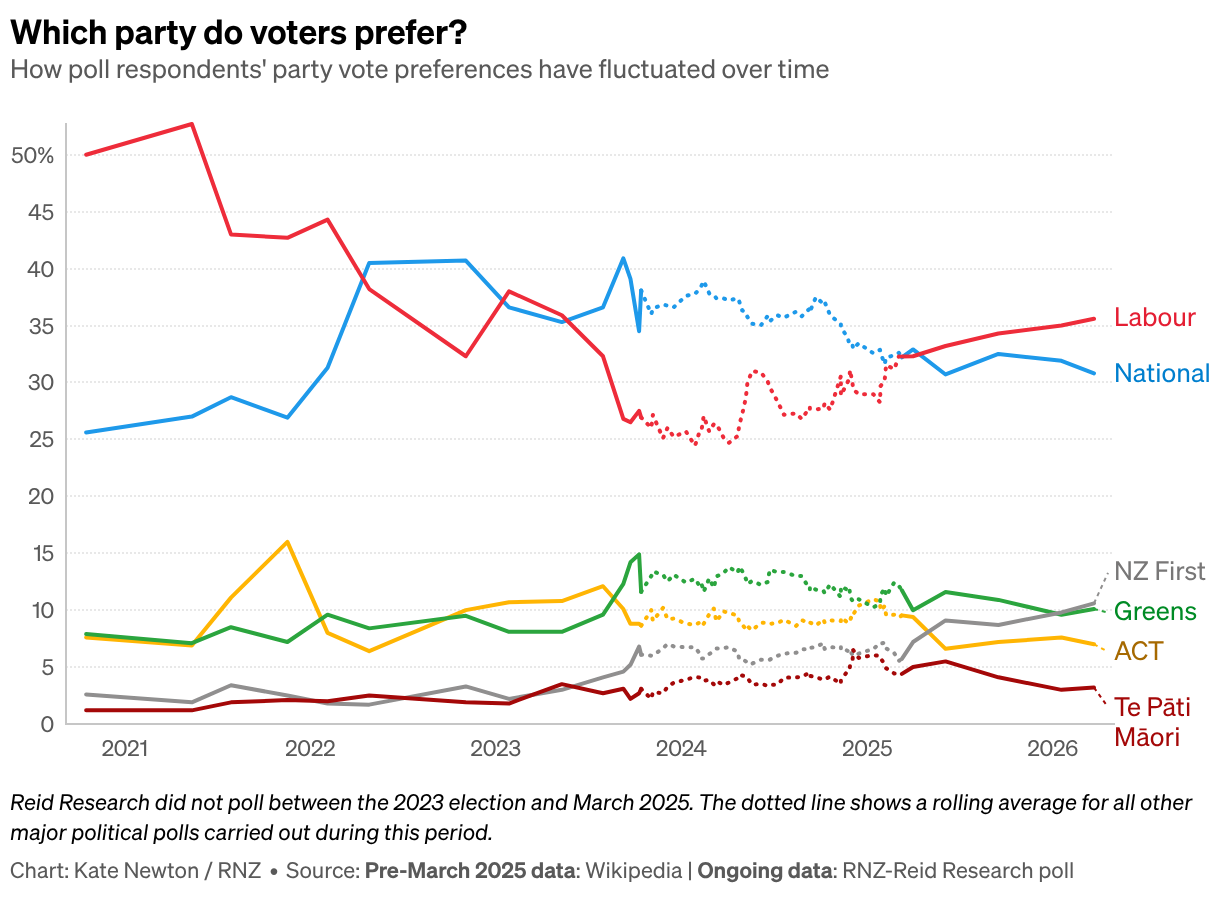
Task: Click the 2023 x-axis year label
Action: point(496,748)
